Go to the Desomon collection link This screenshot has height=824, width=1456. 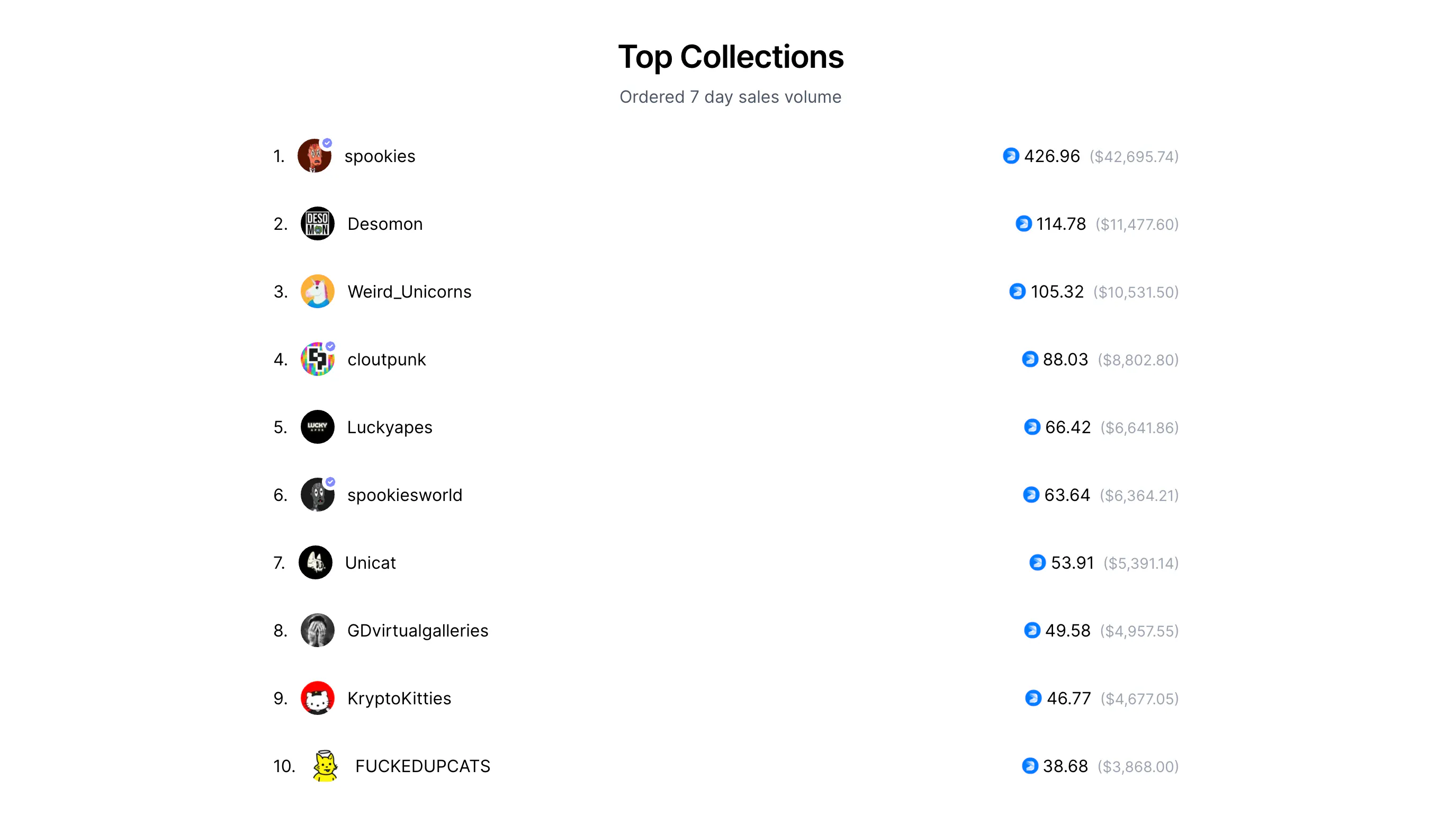coord(384,224)
